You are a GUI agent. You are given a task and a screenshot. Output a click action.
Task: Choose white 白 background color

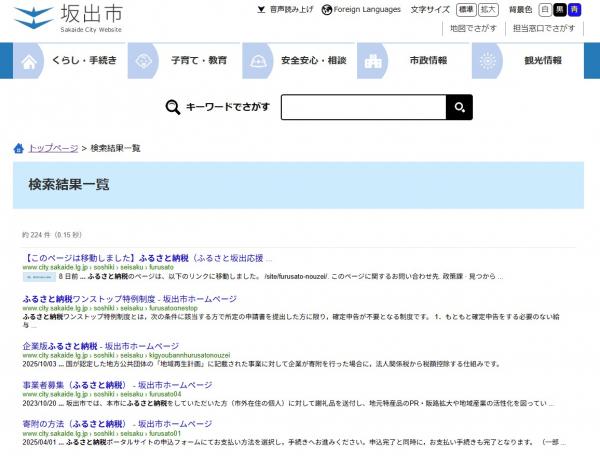(545, 10)
